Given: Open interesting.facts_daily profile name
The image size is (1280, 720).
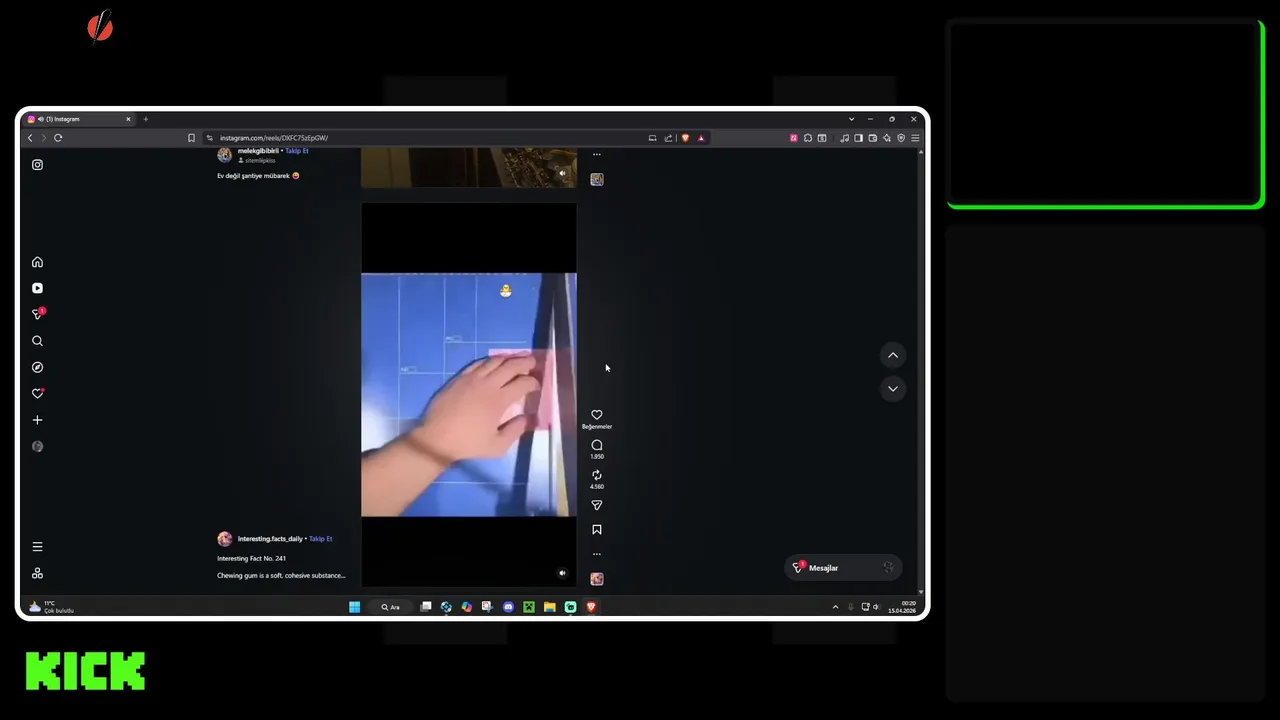Looking at the screenshot, I should pyautogui.click(x=270, y=539).
